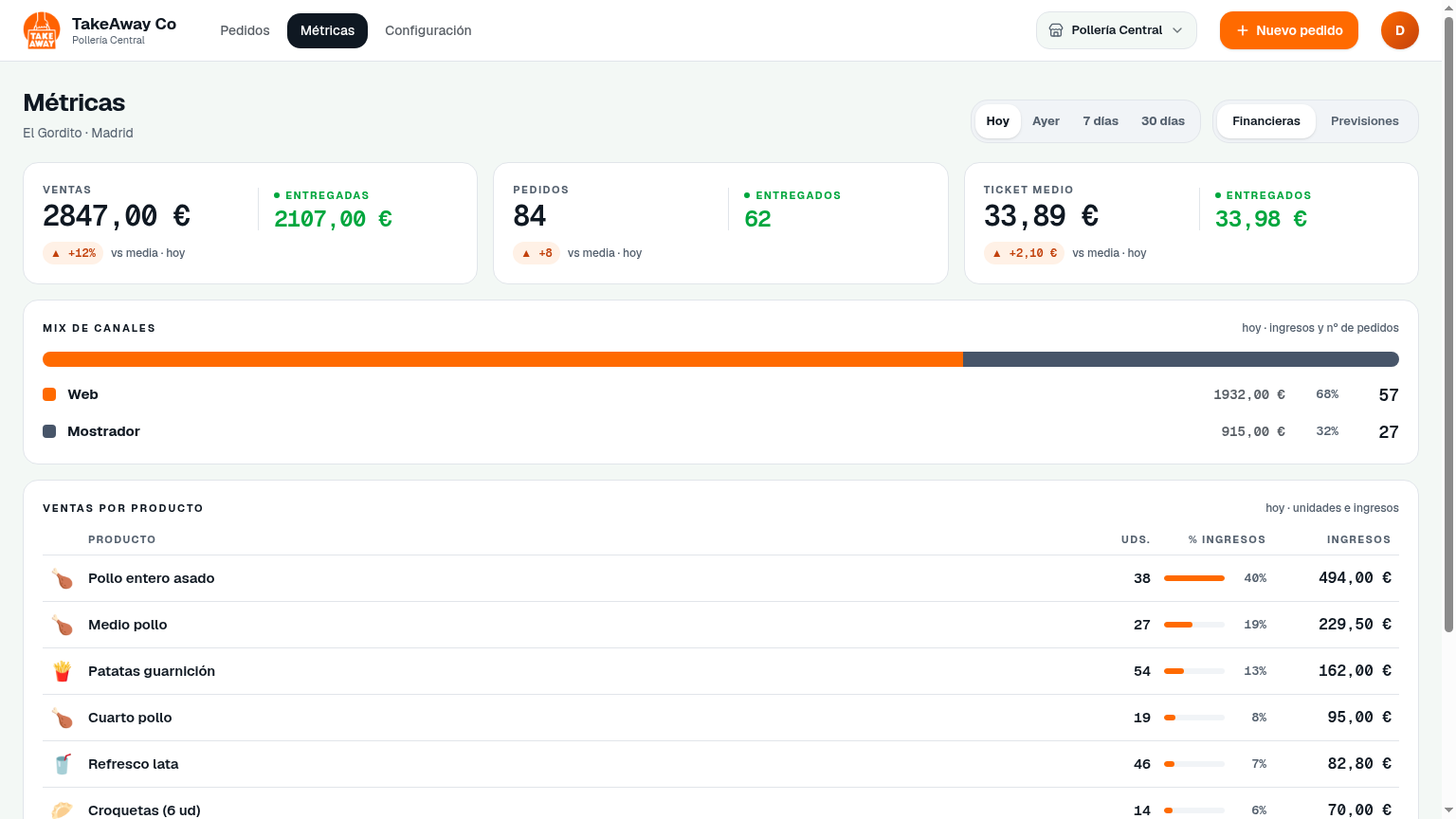Open the user avatar D

(1399, 30)
